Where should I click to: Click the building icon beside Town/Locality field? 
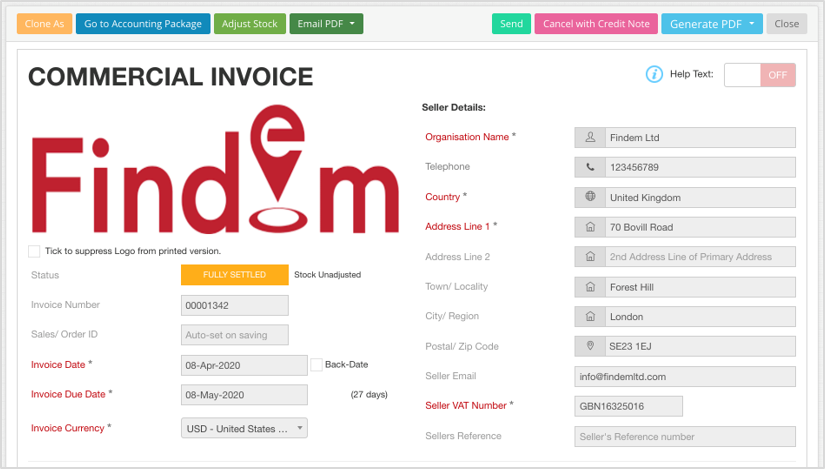(x=590, y=287)
